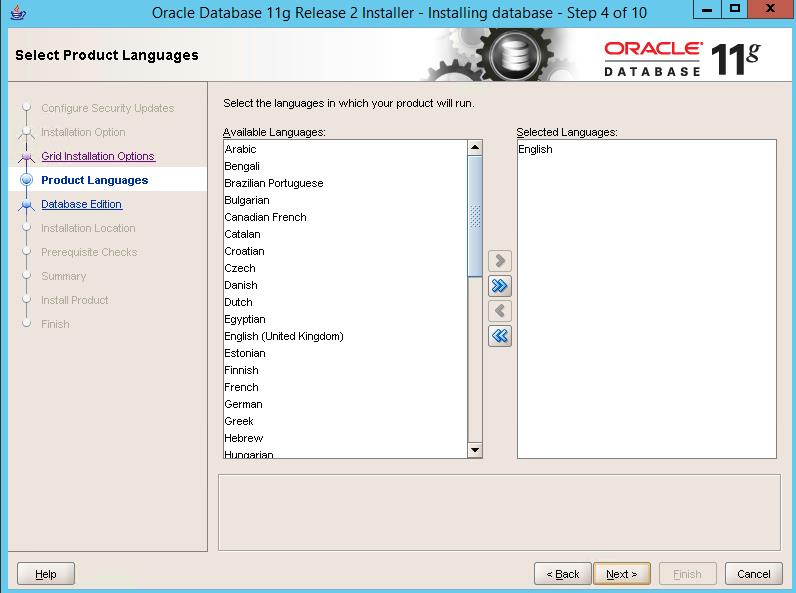The image size is (796, 593).
Task: Click the Available Languages scrollbar thumb
Action: (475, 216)
